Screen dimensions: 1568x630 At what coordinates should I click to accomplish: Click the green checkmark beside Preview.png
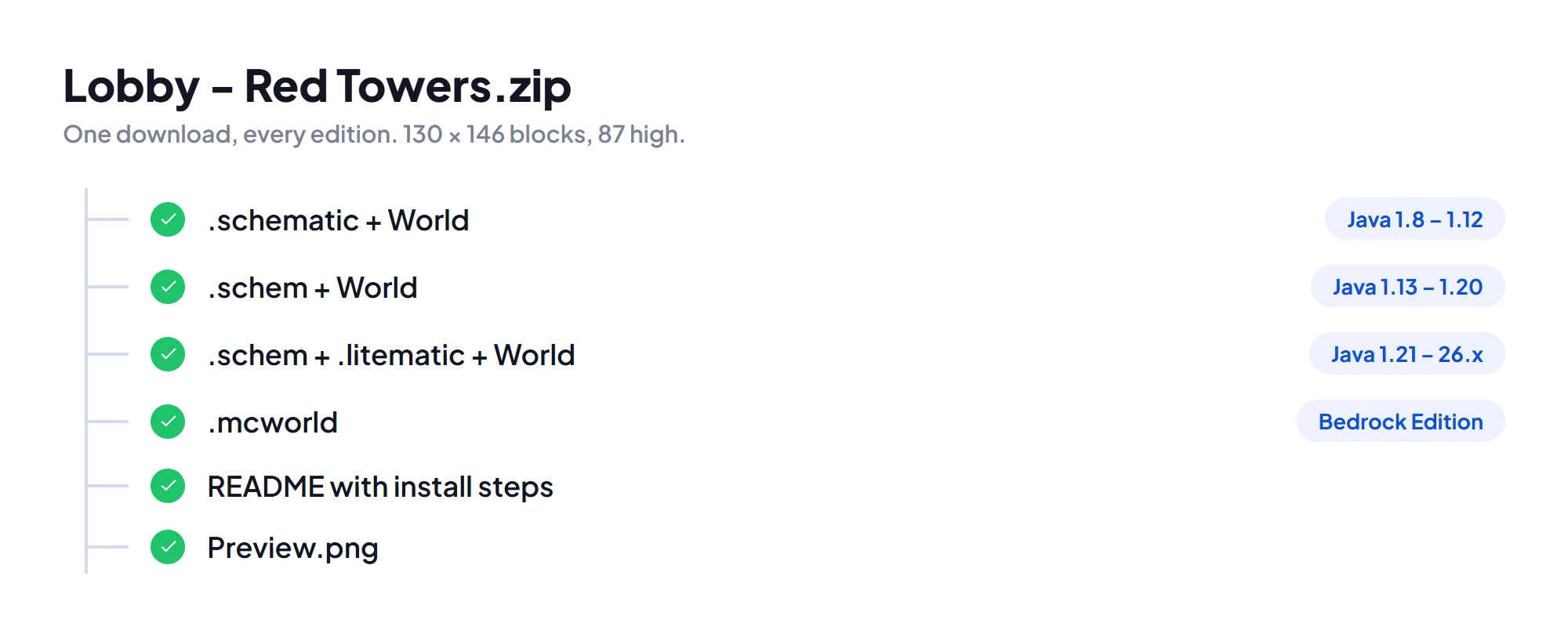coord(168,547)
